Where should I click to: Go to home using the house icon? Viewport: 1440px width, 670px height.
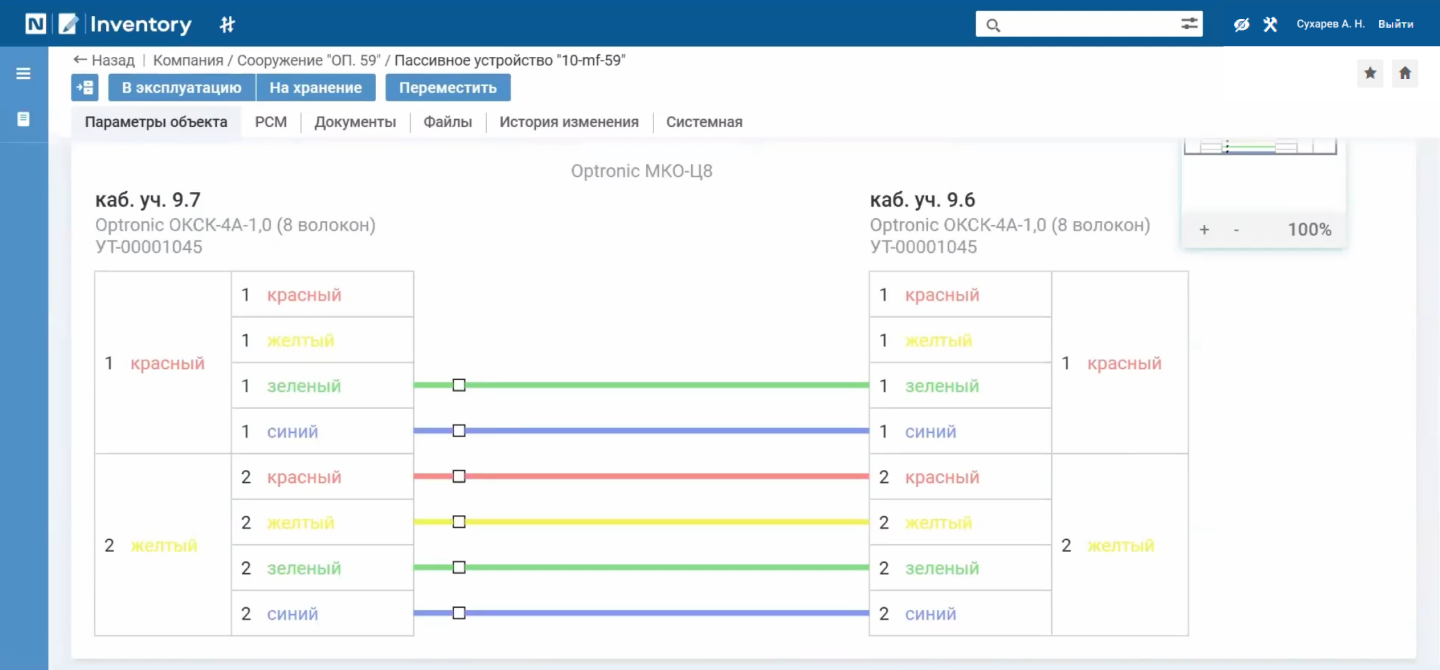[x=1405, y=73]
